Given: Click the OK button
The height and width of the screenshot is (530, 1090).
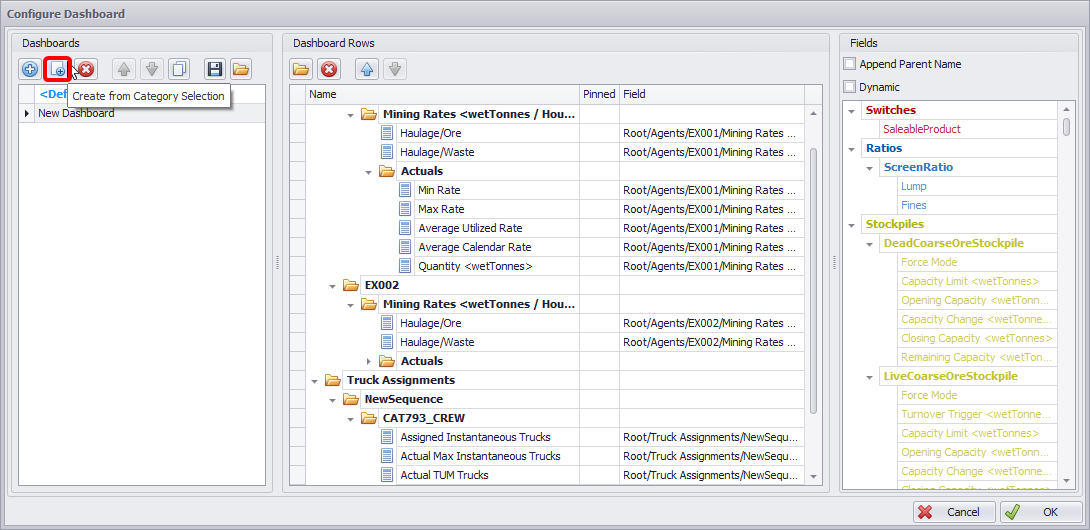Looking at the screenshot, I should point(1040,512).
